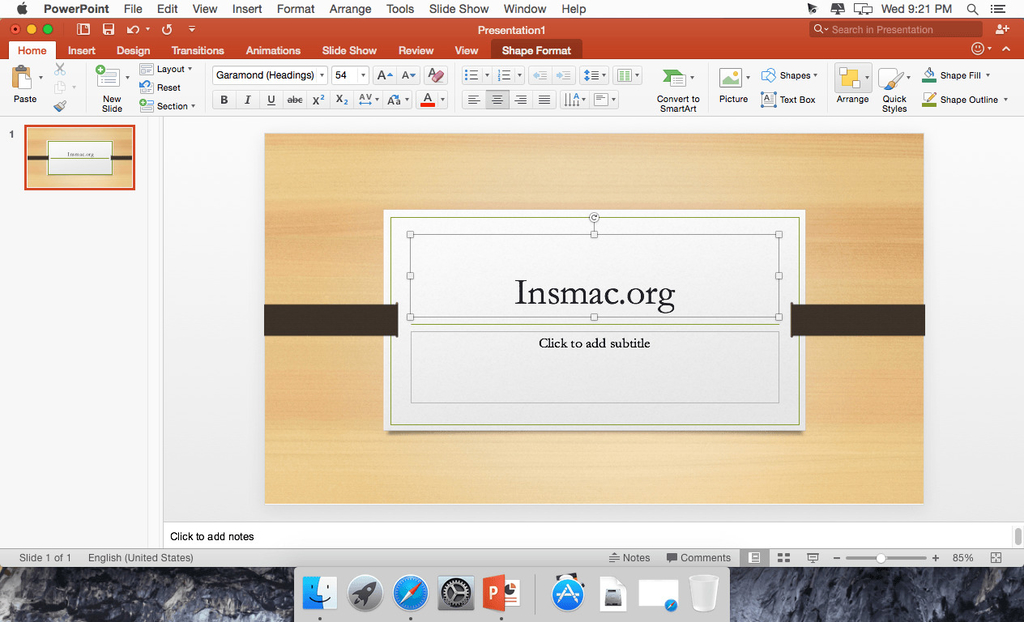Open the Garamond font name dropdown
1024x622 pixels.
[322, 76]
